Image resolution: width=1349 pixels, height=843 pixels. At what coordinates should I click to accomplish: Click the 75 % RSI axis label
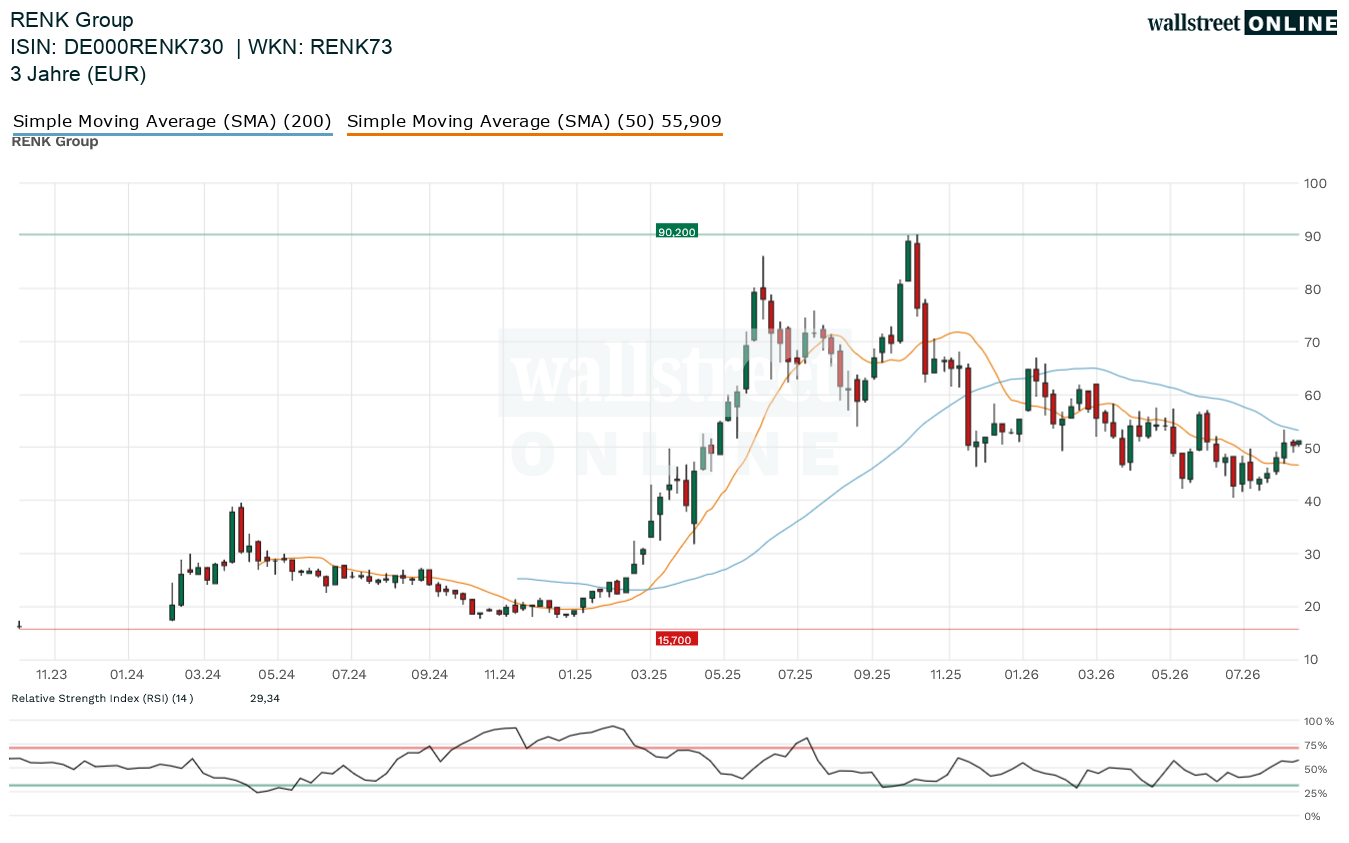pos(1317,745)
